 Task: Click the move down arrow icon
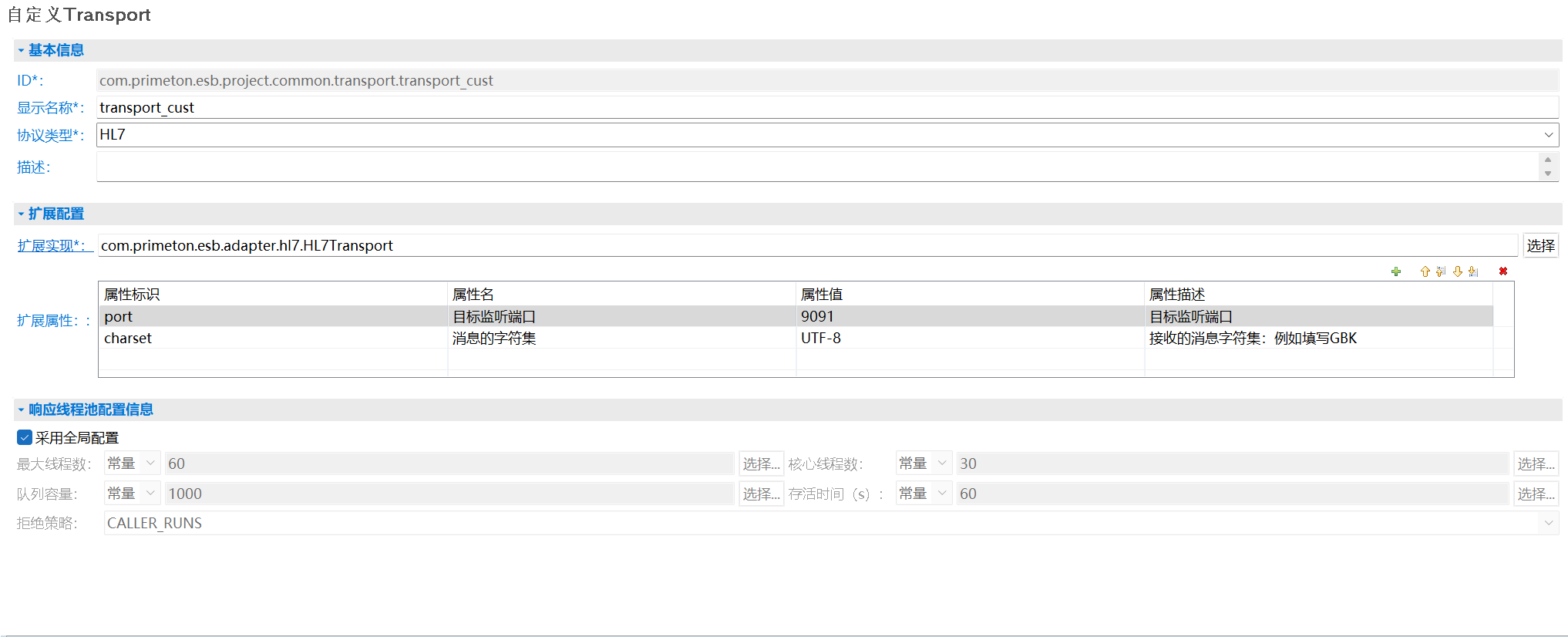1457,271
